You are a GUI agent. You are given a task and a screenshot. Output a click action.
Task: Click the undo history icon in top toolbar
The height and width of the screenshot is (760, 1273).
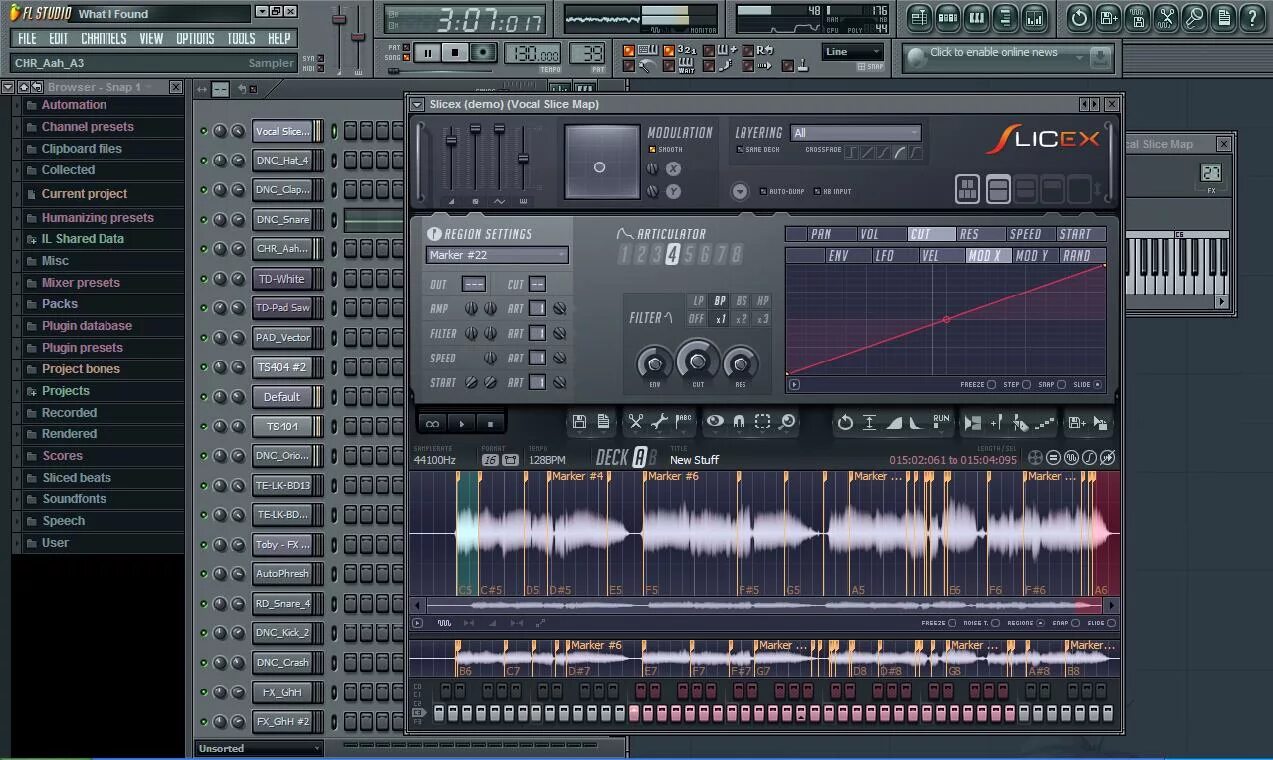[x=1080, y=17]
